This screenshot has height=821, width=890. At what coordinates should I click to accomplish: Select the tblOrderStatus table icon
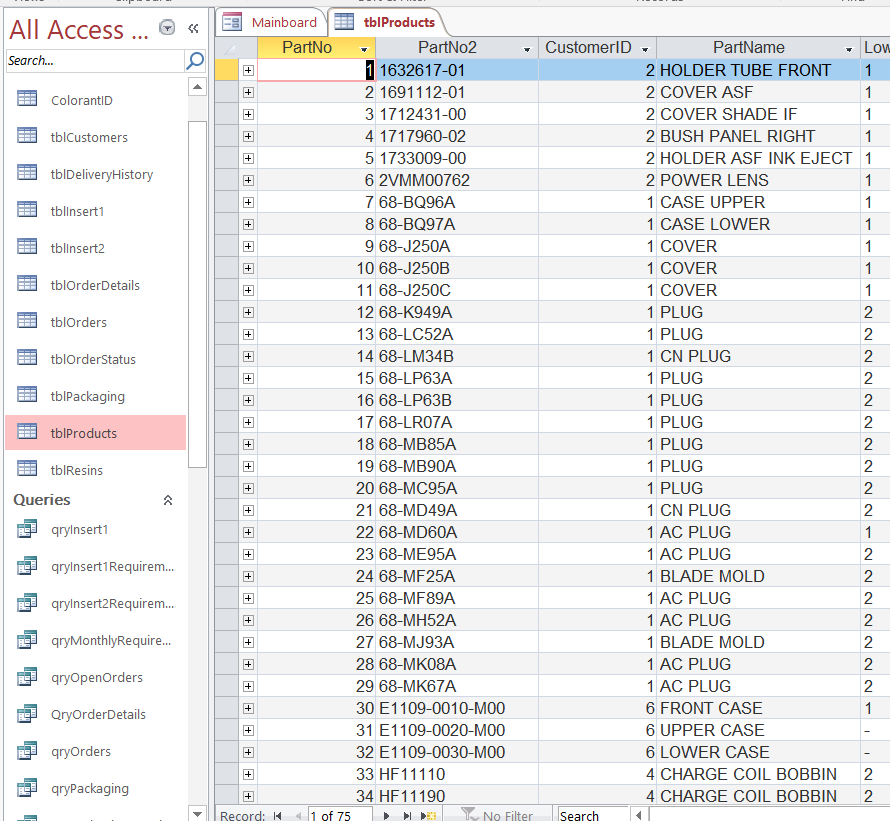[27, 358]
